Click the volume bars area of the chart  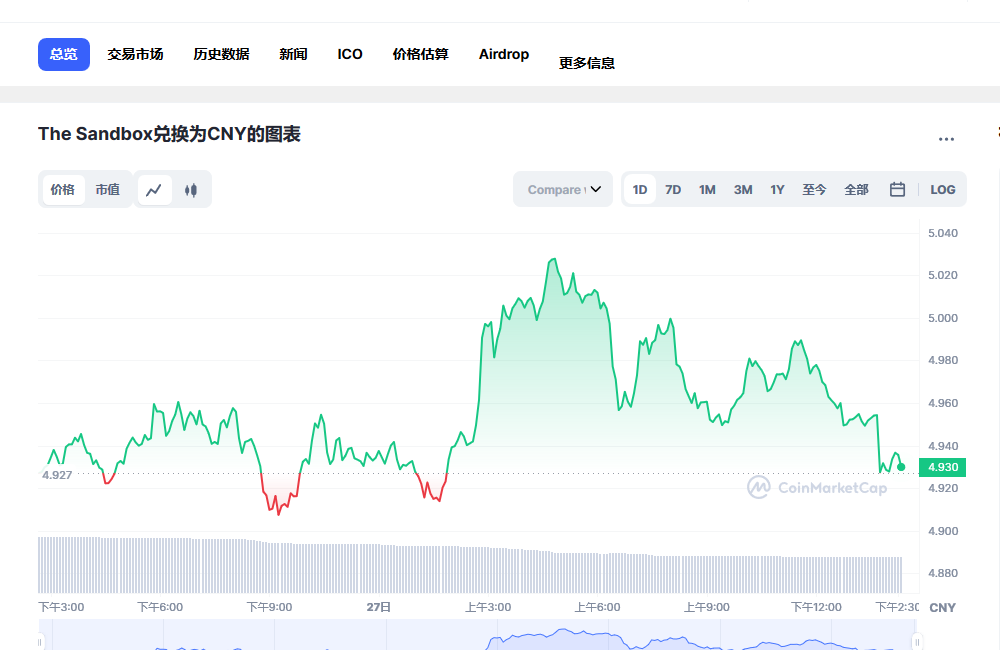click(470, 565)
